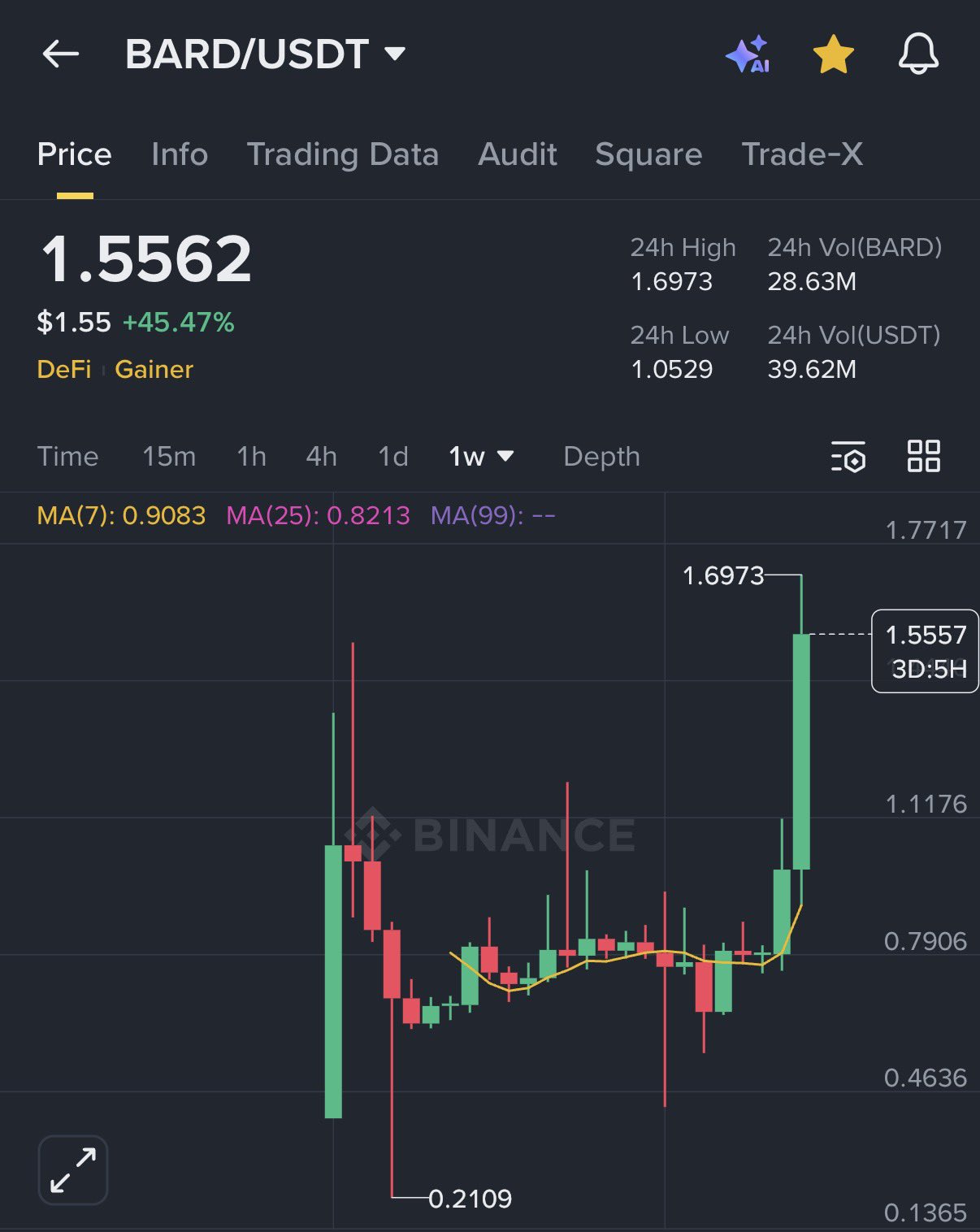The height and width of the screenshot is (1232, 980).
Task: Tap the Gainer tag
Action: 154,370
